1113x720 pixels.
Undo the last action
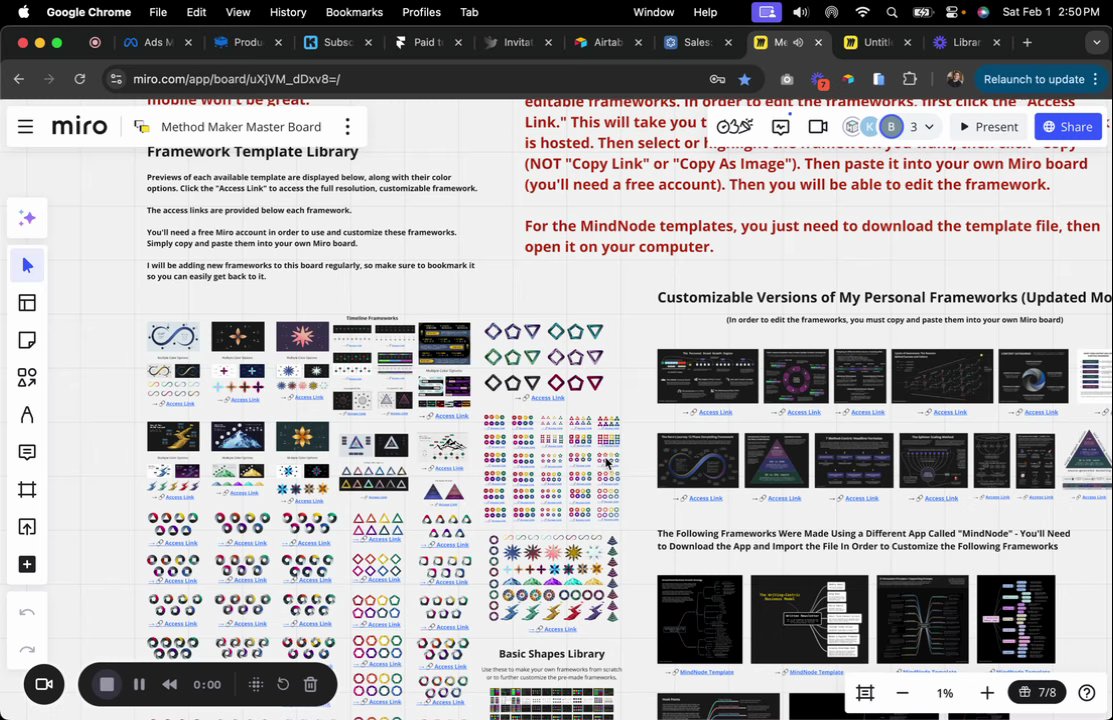pos(27,613)
